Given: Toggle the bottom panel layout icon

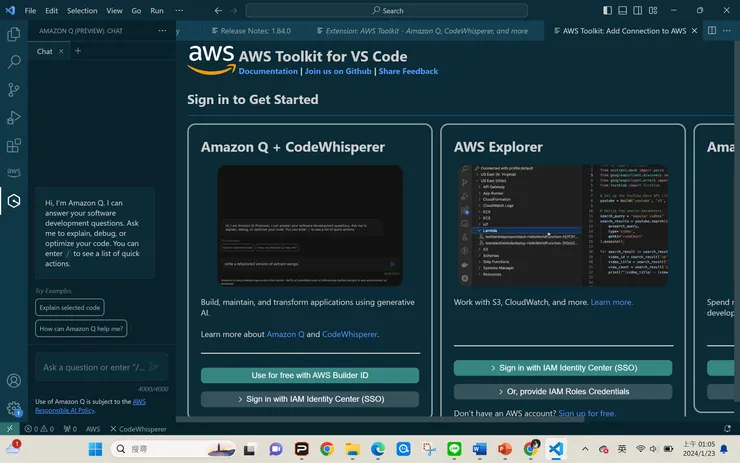Looking at the screenshot, I should tap(622, 10).
